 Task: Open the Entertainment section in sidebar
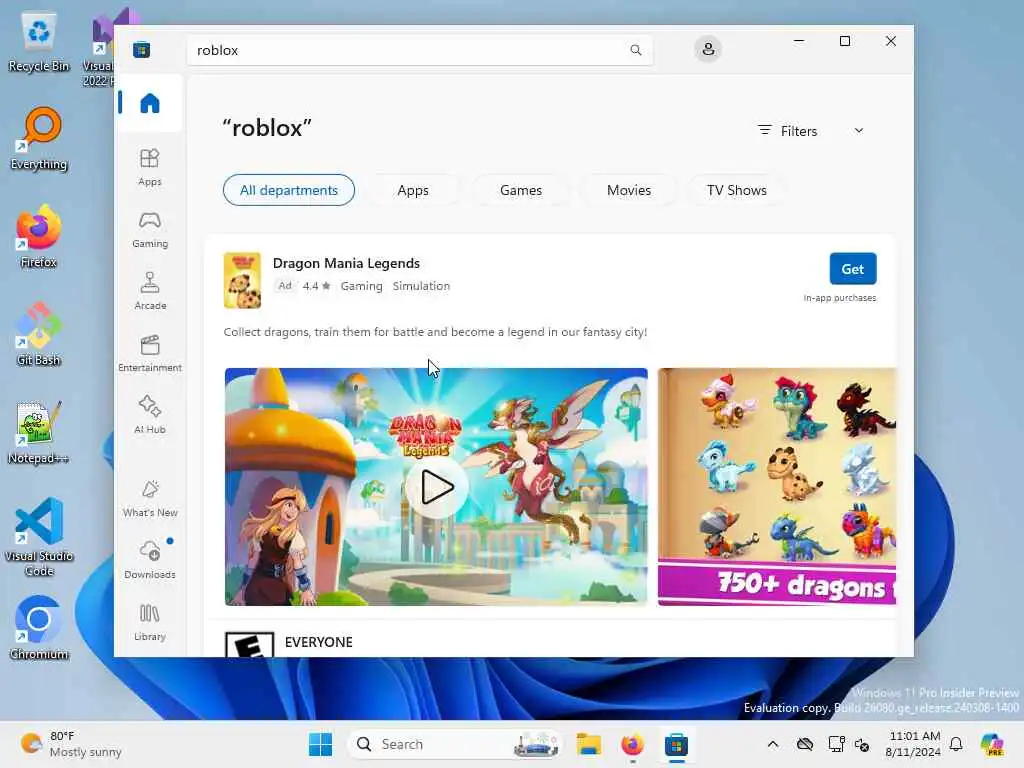(150, 353)
